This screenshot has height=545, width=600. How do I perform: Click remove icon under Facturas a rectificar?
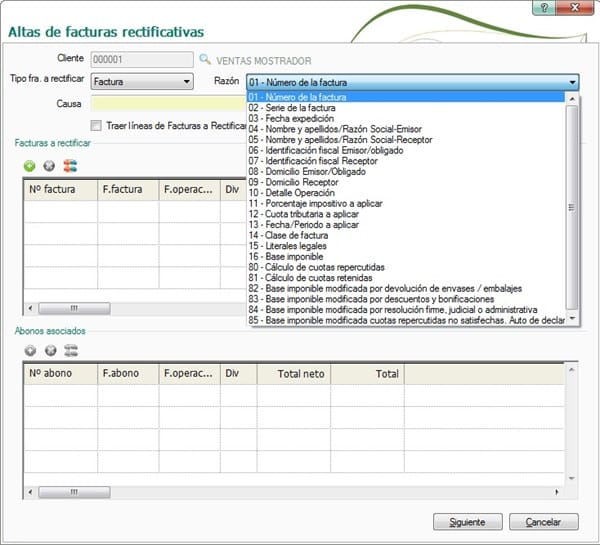pyautogui.click(x=49, y=165)
